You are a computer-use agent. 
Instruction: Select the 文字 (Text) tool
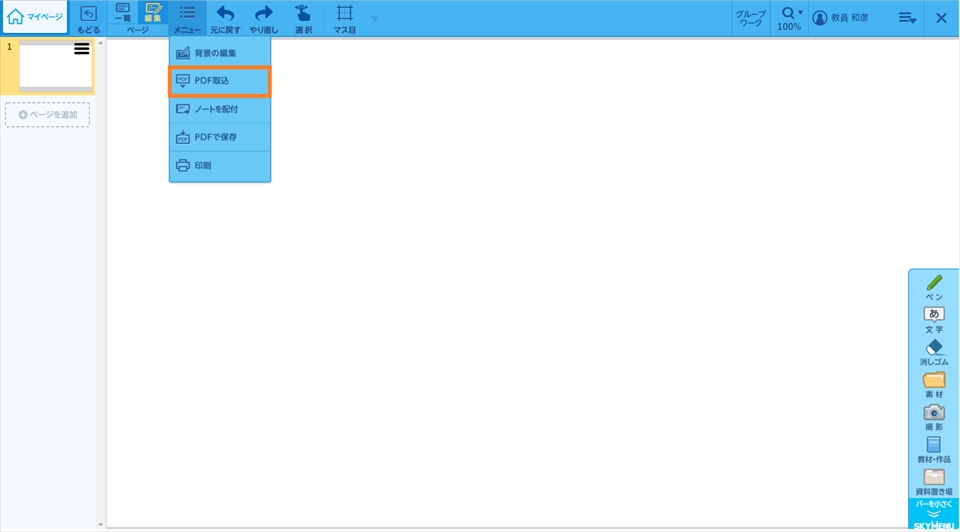[934, 320]
